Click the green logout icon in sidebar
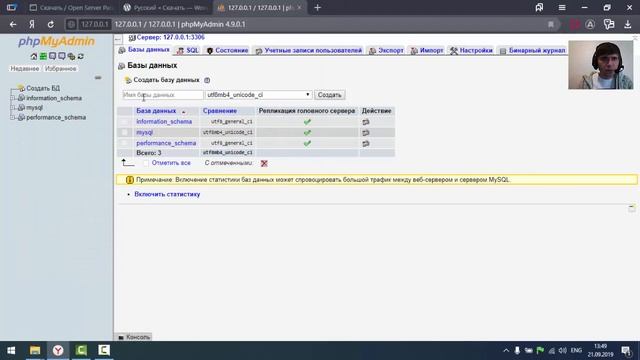The image size is (640, 360). (x=43, y=56)
